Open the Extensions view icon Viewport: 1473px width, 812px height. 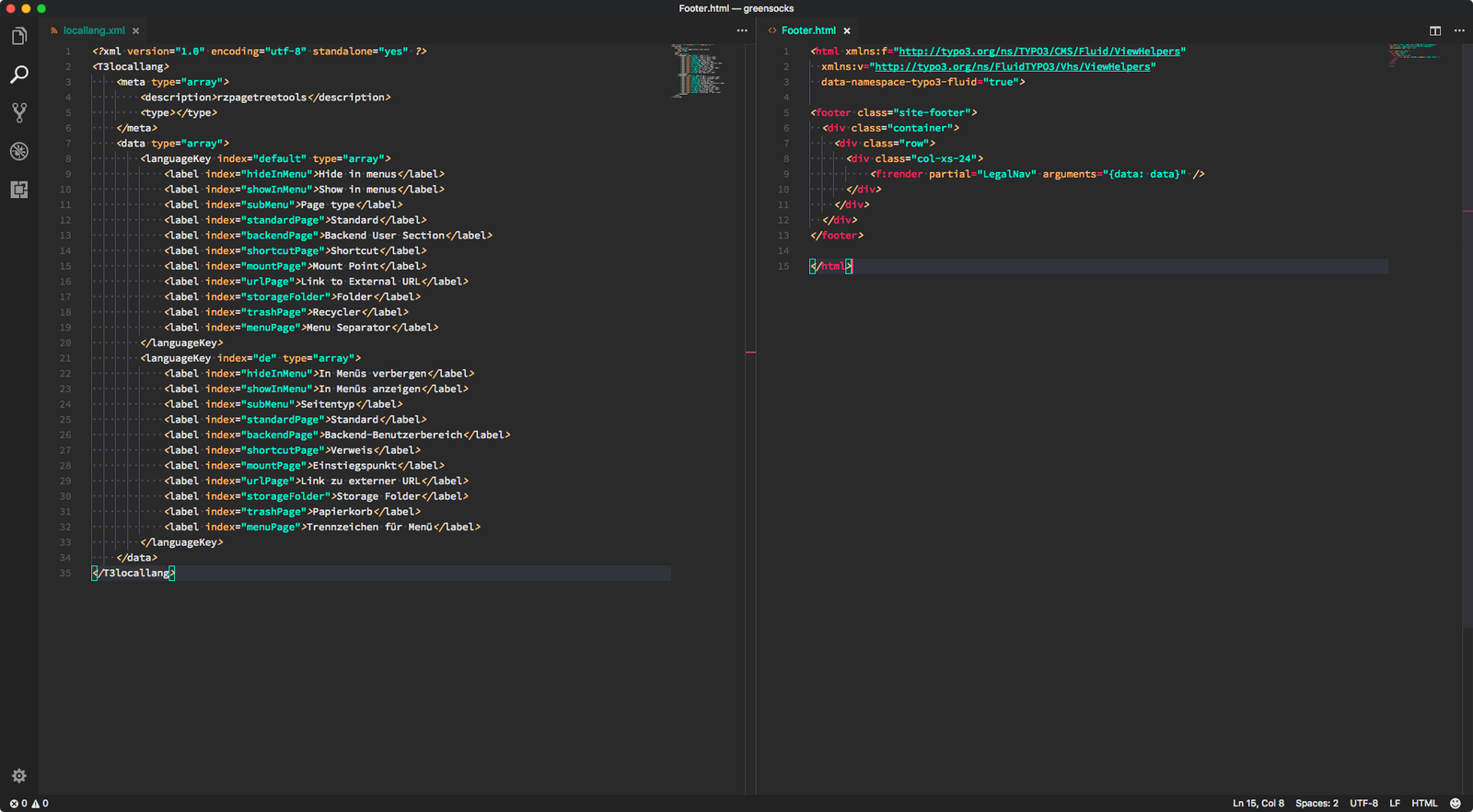tap(19, 190)
